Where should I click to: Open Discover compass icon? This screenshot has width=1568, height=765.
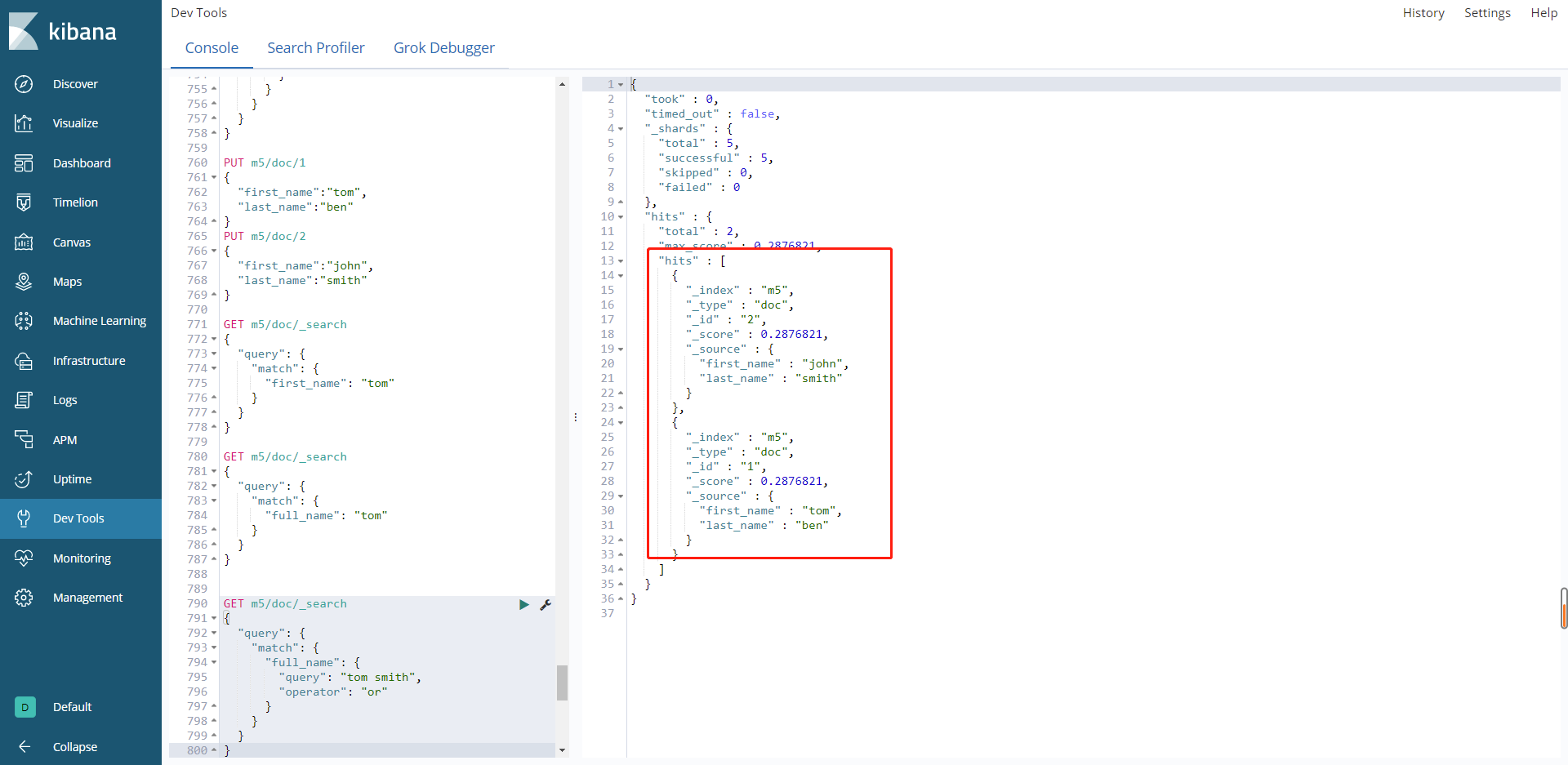(x=24, y=84)
